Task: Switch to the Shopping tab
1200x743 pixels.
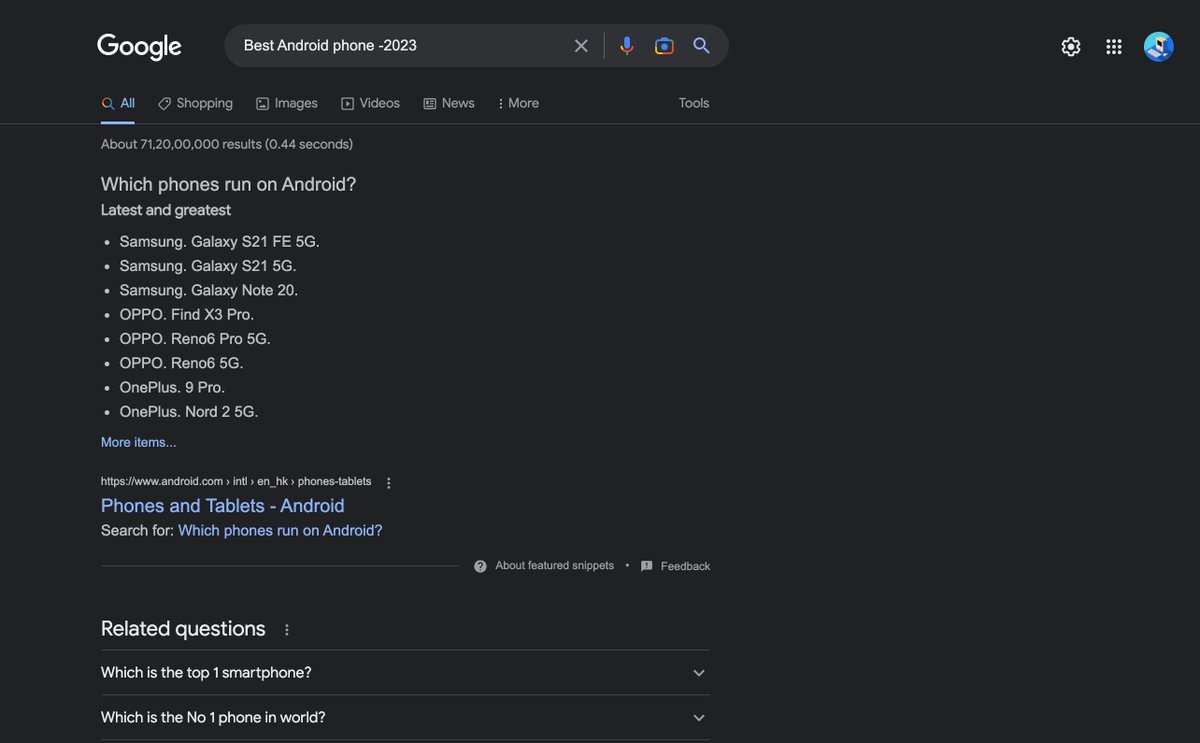Action: pyautogui.click(x=195, y=103)
